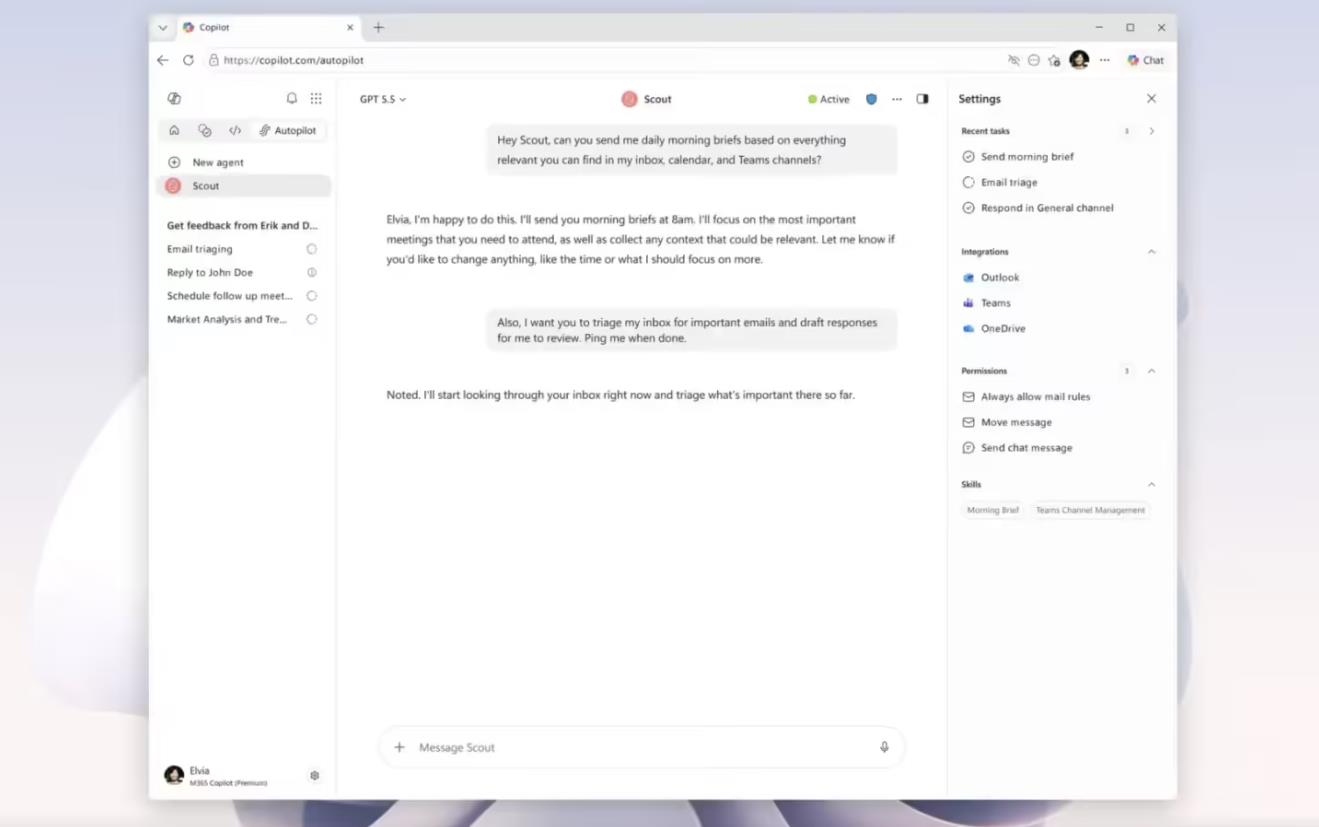Click the address bar URL
Screen dimensions: 1319x827
click(294, 60)
